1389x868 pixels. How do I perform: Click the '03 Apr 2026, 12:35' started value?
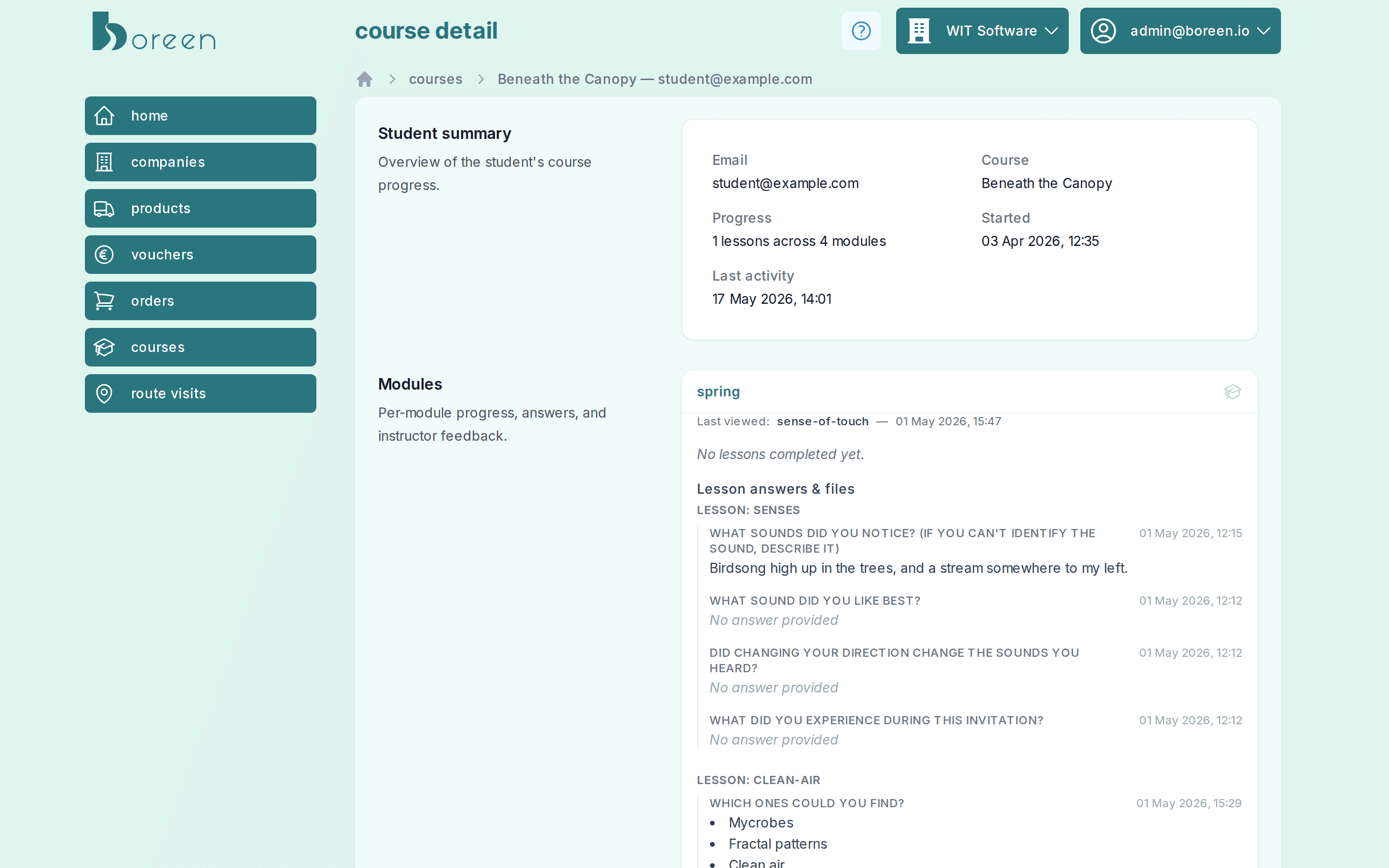point(1040,241)
